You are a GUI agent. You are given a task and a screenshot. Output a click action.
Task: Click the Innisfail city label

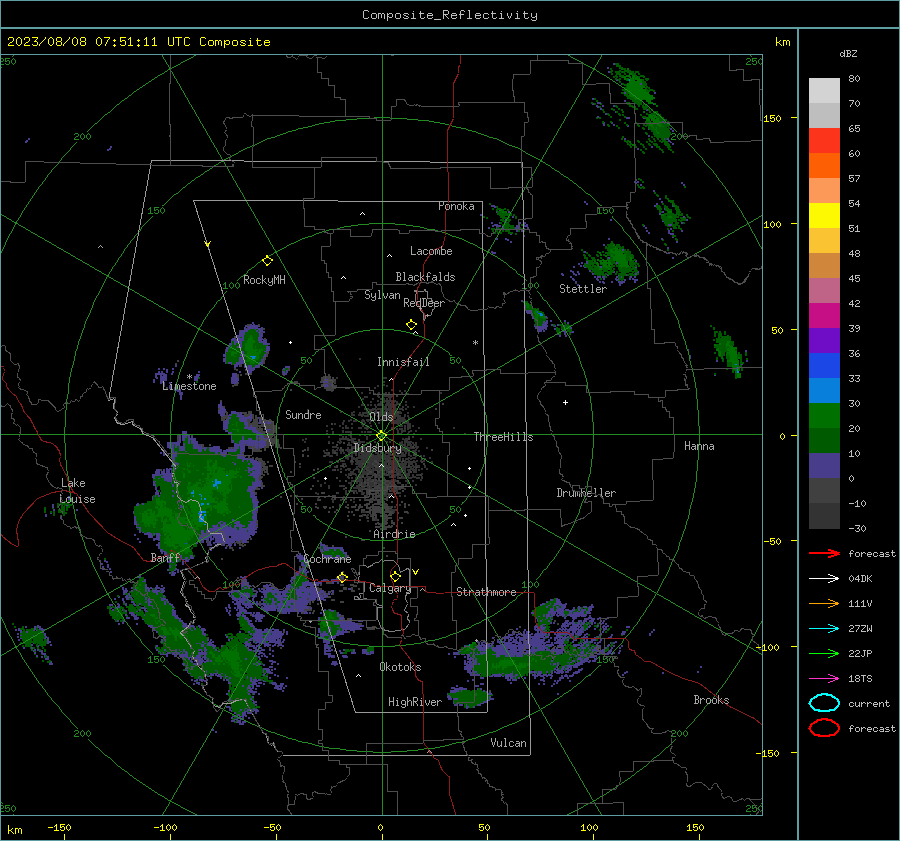point(403,362)
